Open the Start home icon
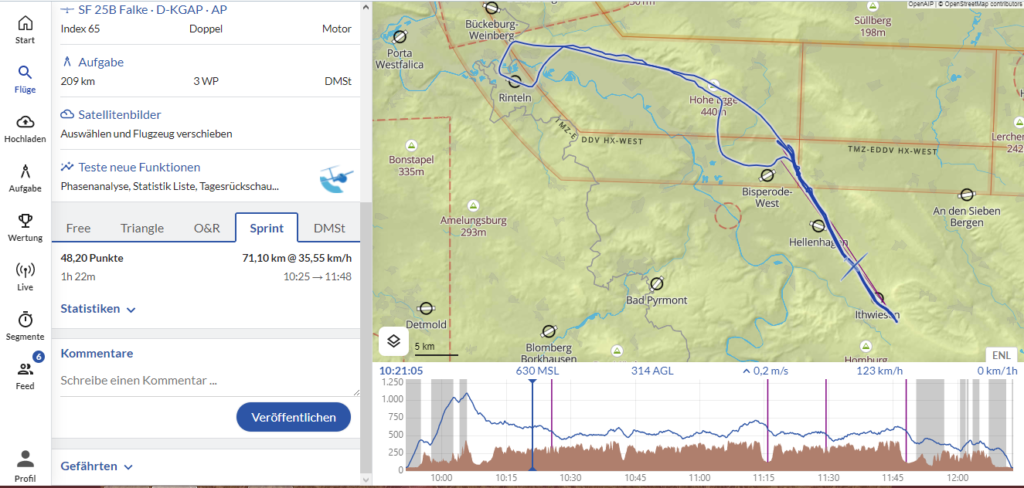 point(25,24)
